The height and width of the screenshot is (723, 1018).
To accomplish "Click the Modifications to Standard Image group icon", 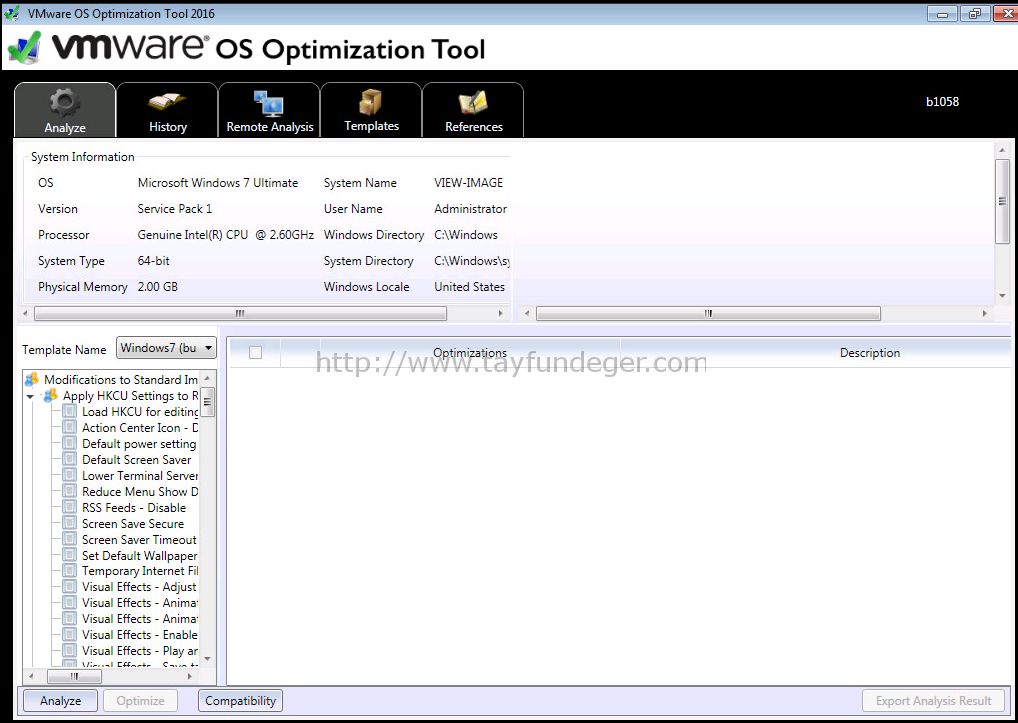I will click(x=32, y=379).
